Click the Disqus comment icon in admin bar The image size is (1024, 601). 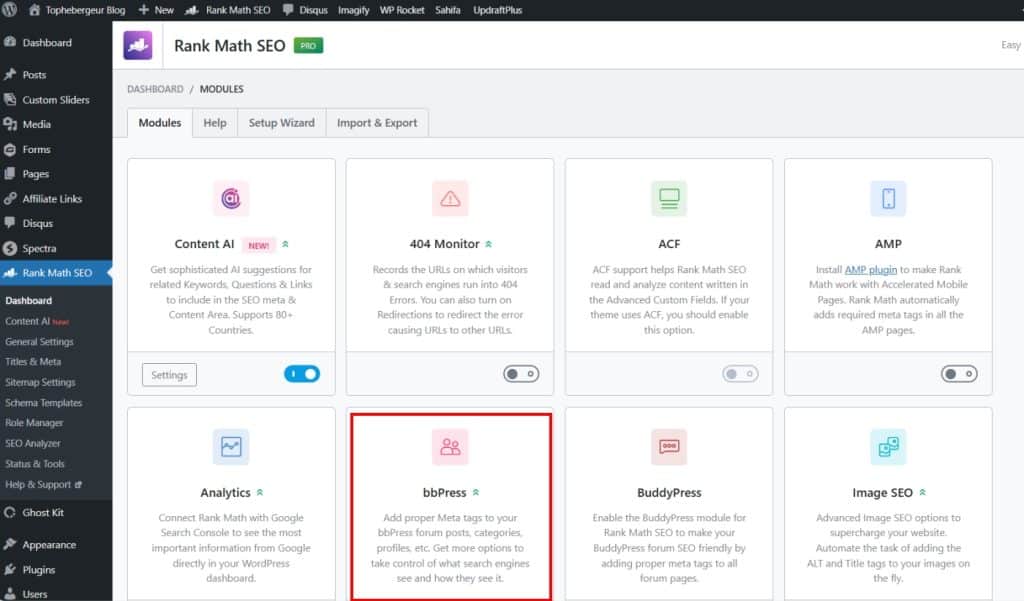288,10
